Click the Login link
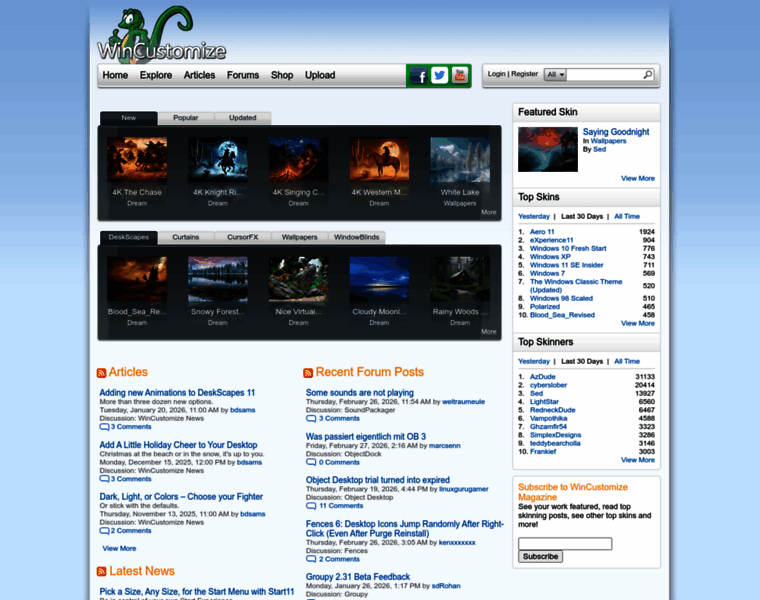The width and height of the screenshot is (760, 600). pos(496,74)
